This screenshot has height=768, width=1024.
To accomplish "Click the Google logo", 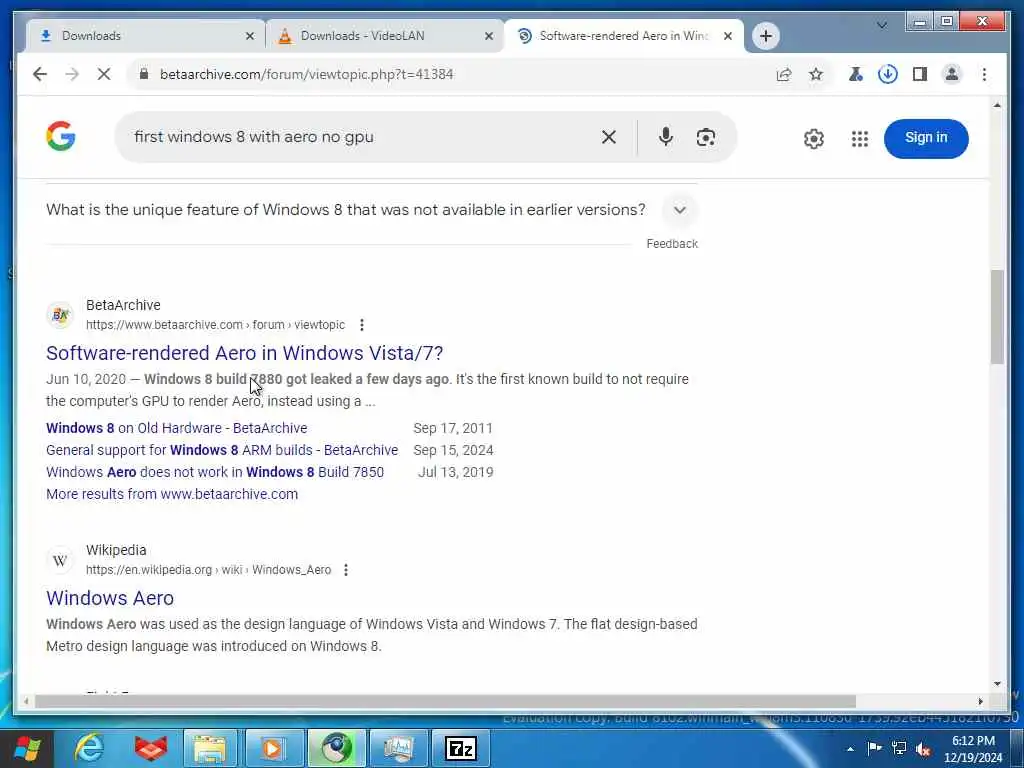I will [x=61, y=136].
